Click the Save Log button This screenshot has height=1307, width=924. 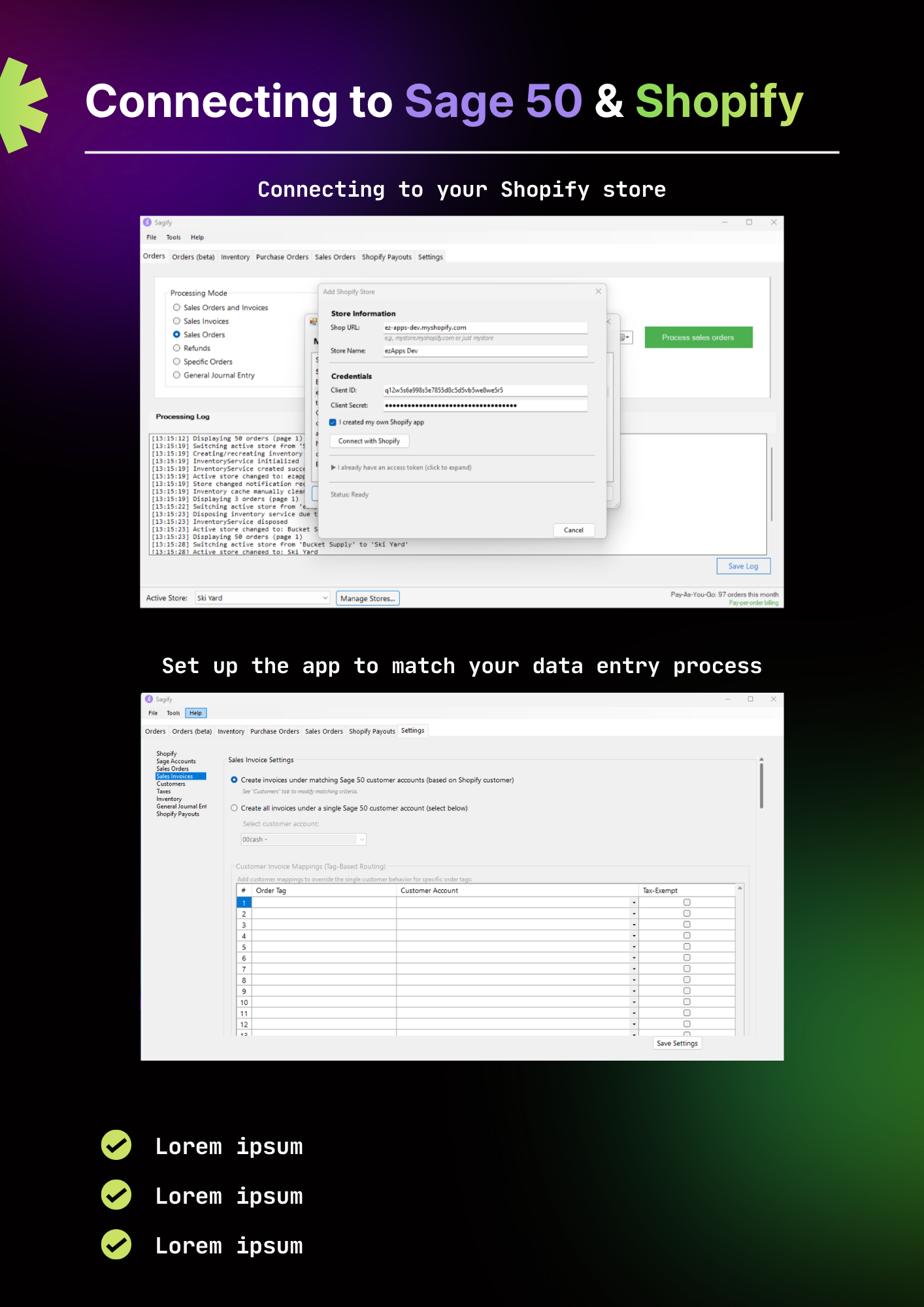click(x=744, y=566)
